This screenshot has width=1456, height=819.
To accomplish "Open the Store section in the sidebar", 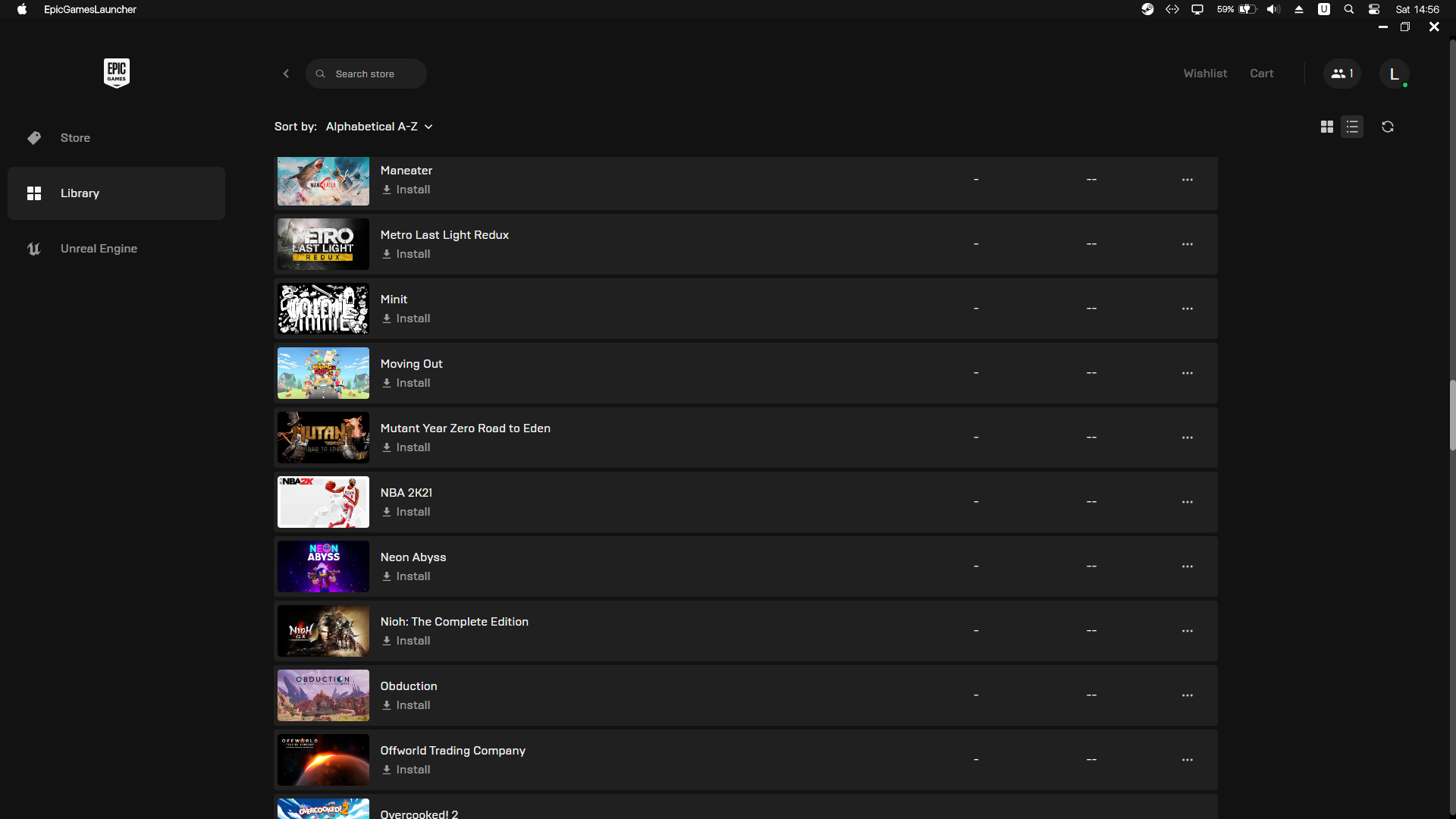I will click(75, 138).
